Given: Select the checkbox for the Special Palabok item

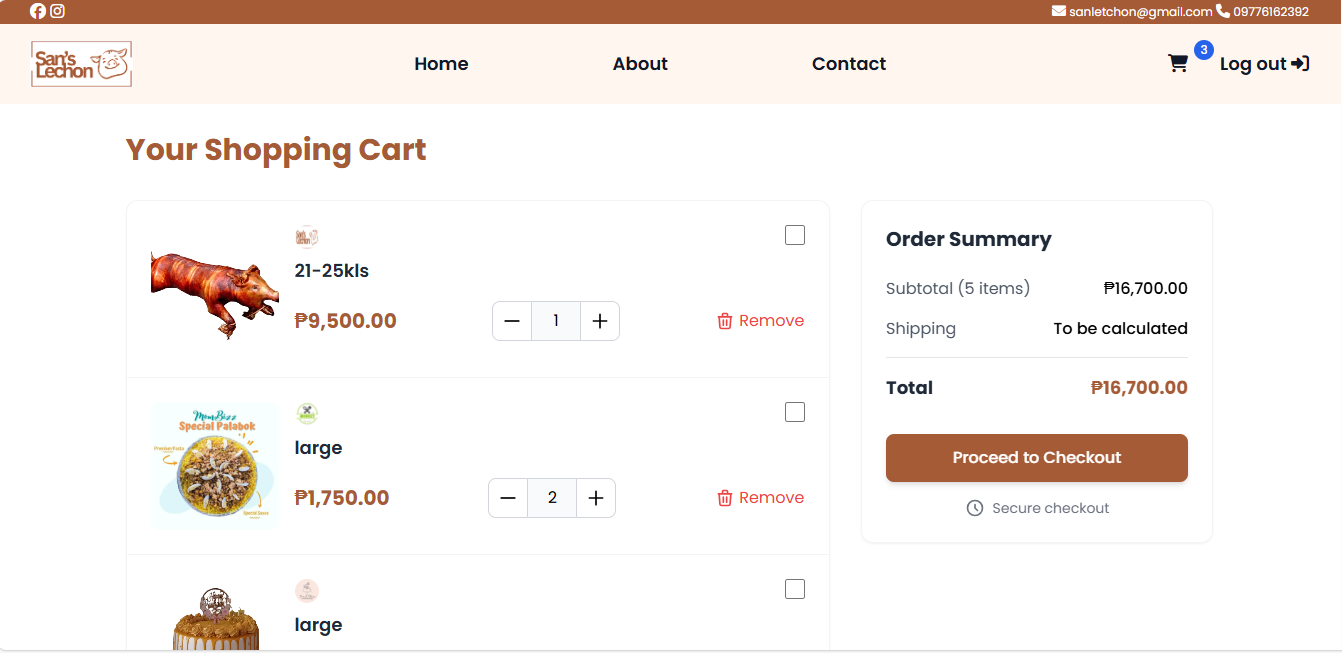Looking at the screenshot, I should (x=794, y=411).
